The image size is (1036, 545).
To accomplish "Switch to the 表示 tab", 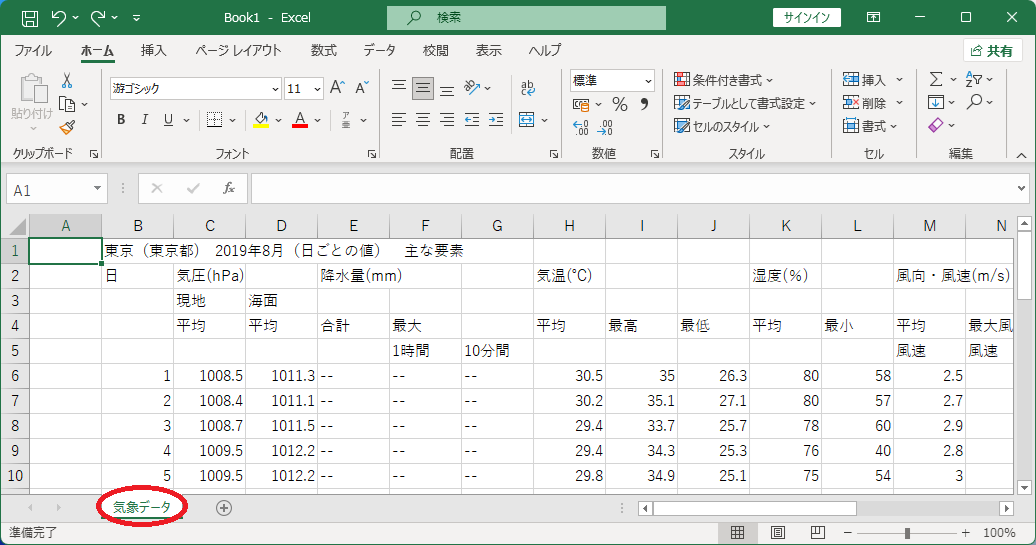I will (x=489, y=50).
